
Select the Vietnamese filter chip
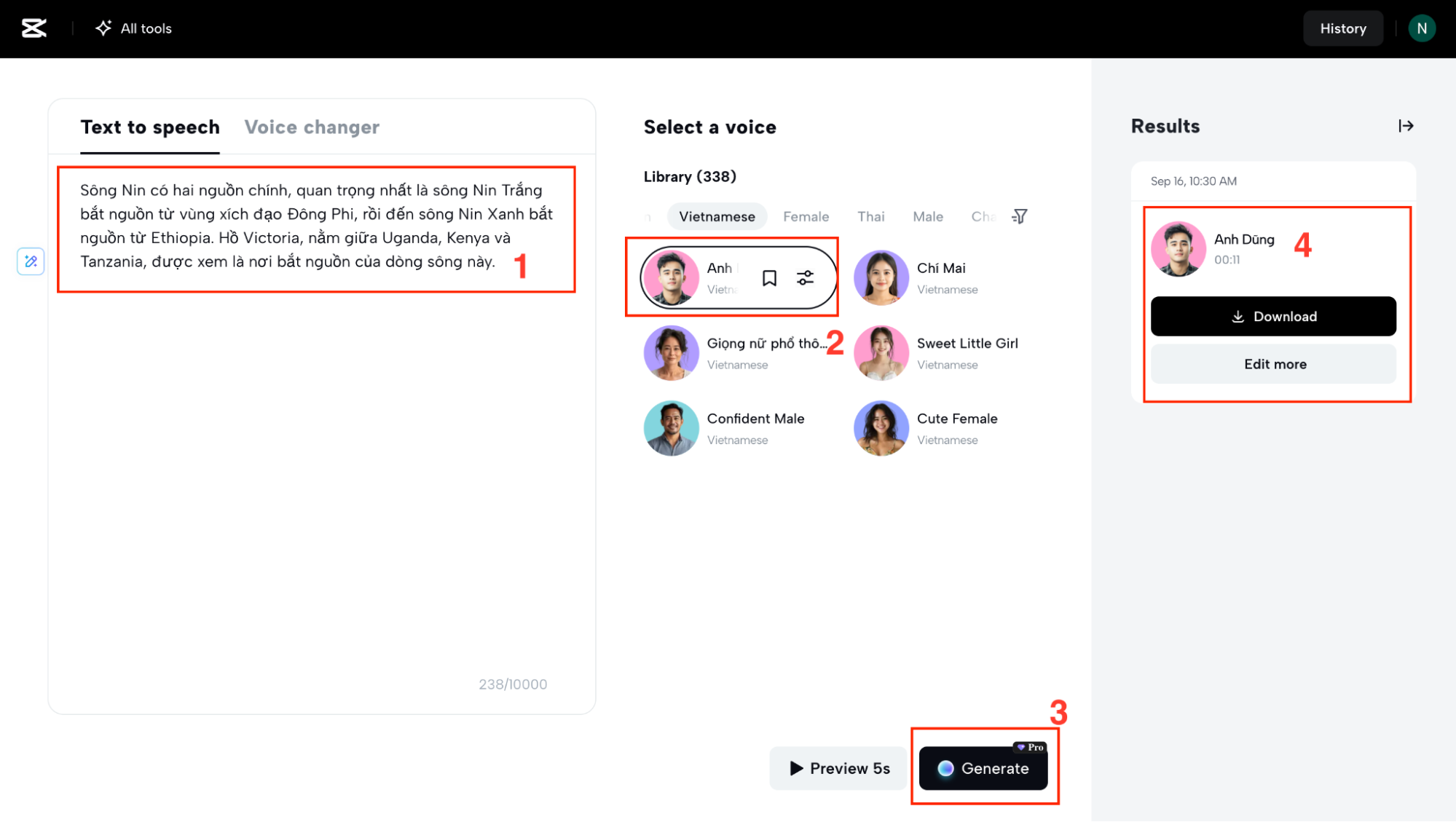coord(717,216)
